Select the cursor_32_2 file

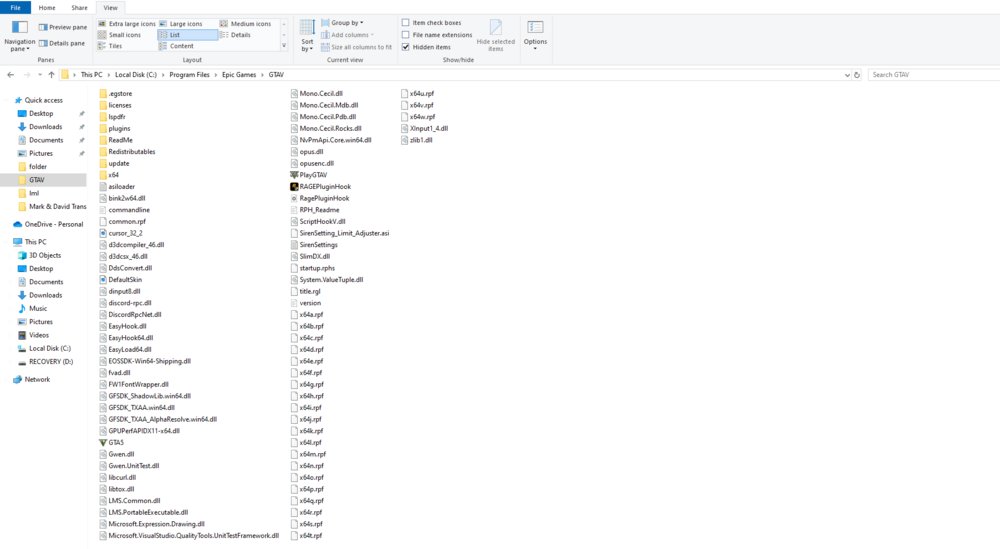pos(121,233)
